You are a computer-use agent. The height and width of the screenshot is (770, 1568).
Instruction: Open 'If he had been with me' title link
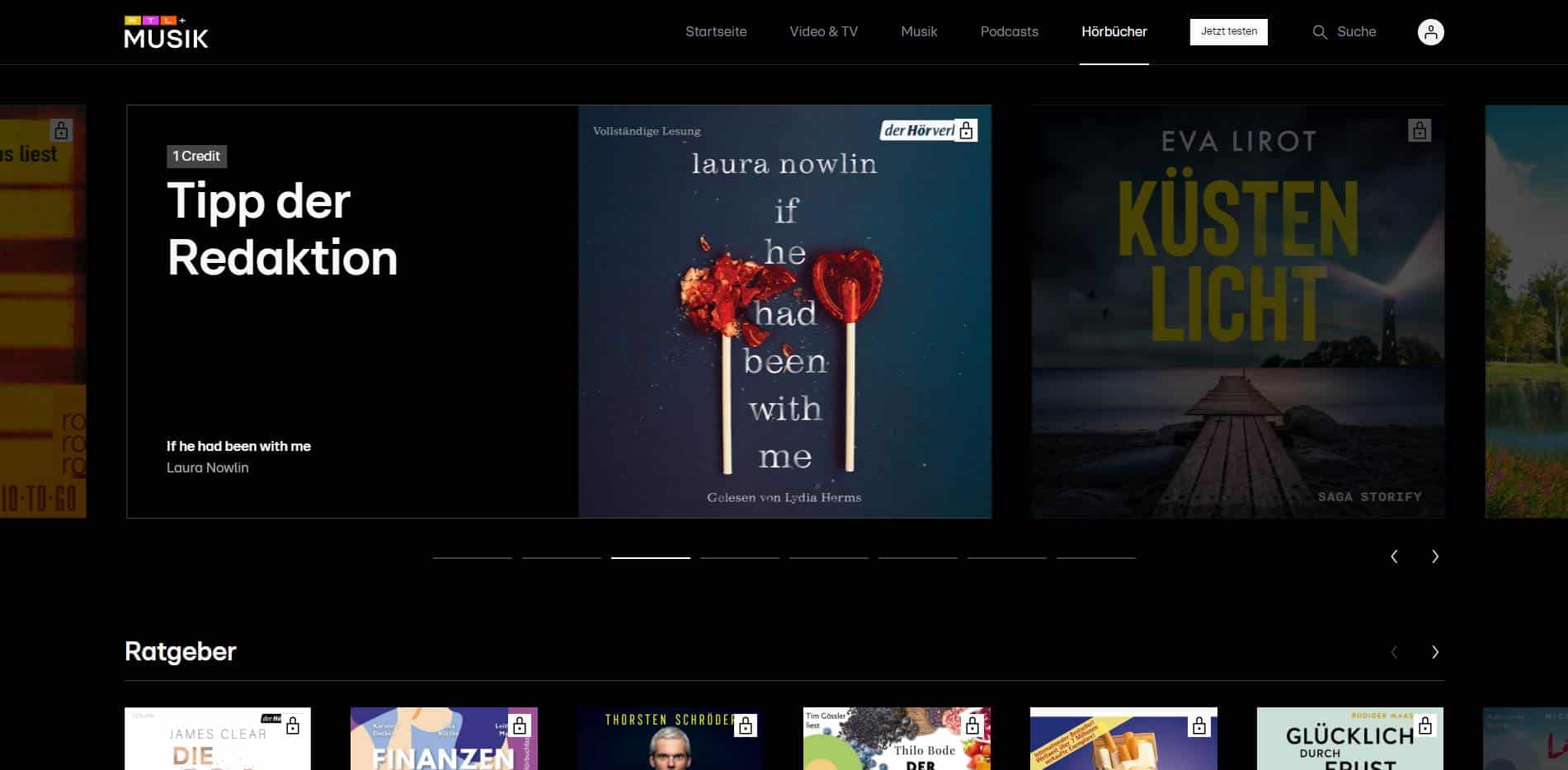(238, 446)
